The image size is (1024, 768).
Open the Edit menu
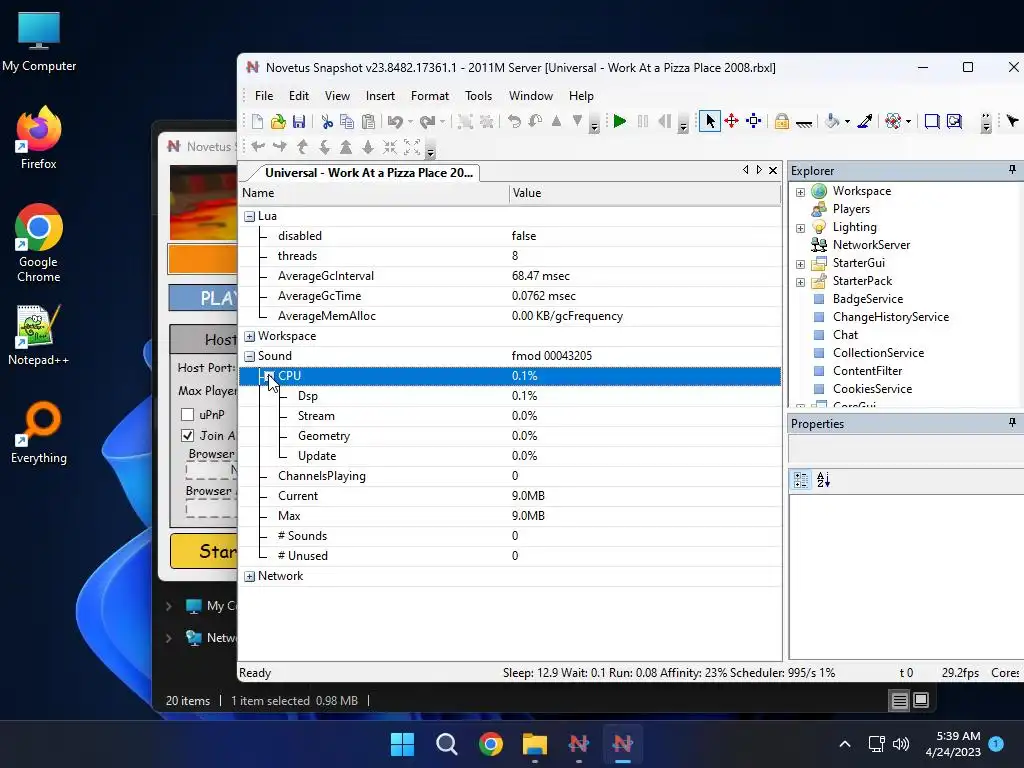point(299,96)
